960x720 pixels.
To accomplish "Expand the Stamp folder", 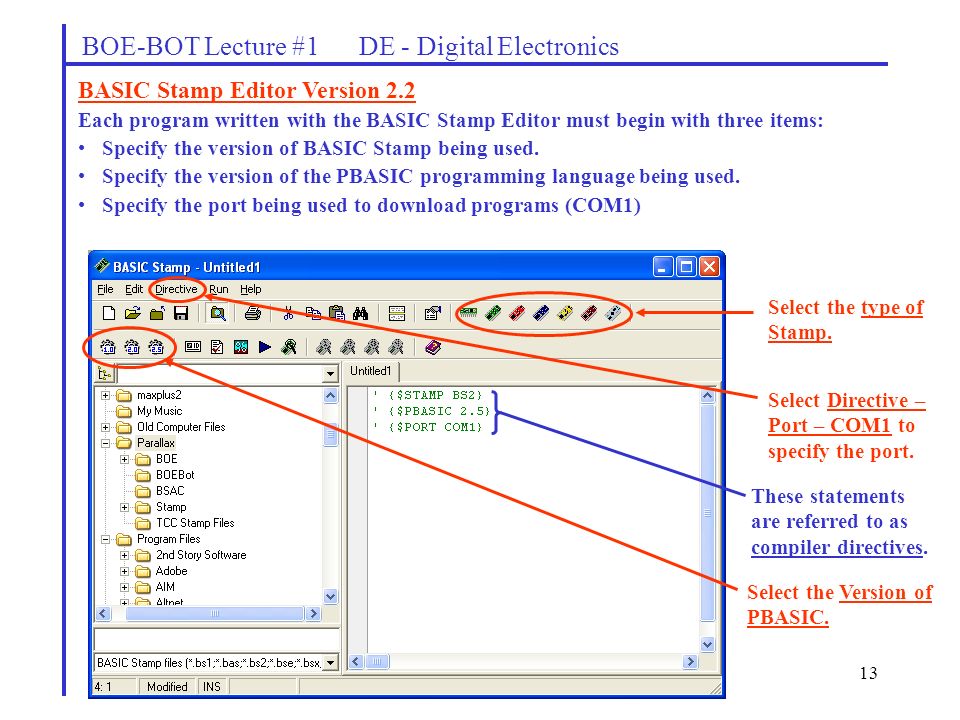I will point(124,508).
